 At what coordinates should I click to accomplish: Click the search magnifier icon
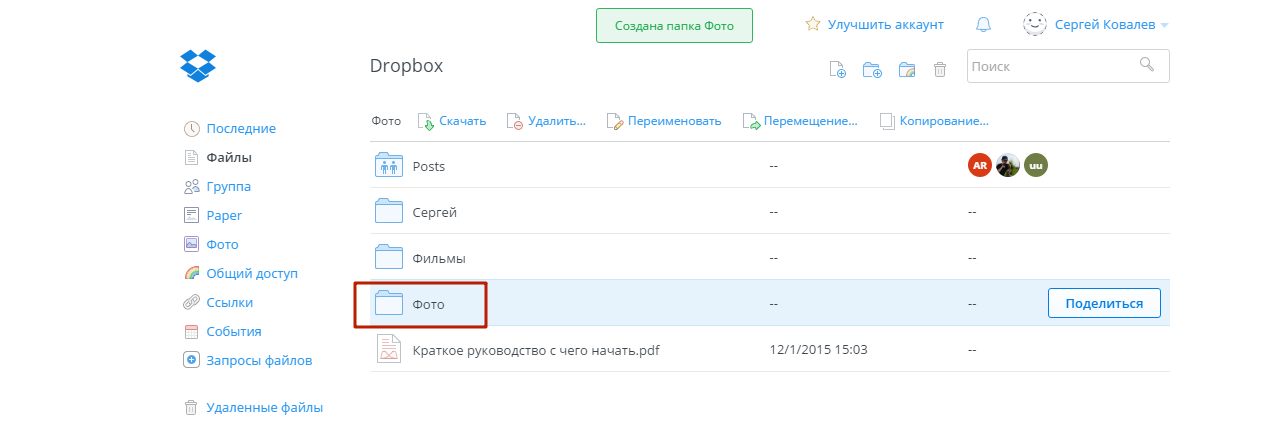click(x=1147, y=65)
